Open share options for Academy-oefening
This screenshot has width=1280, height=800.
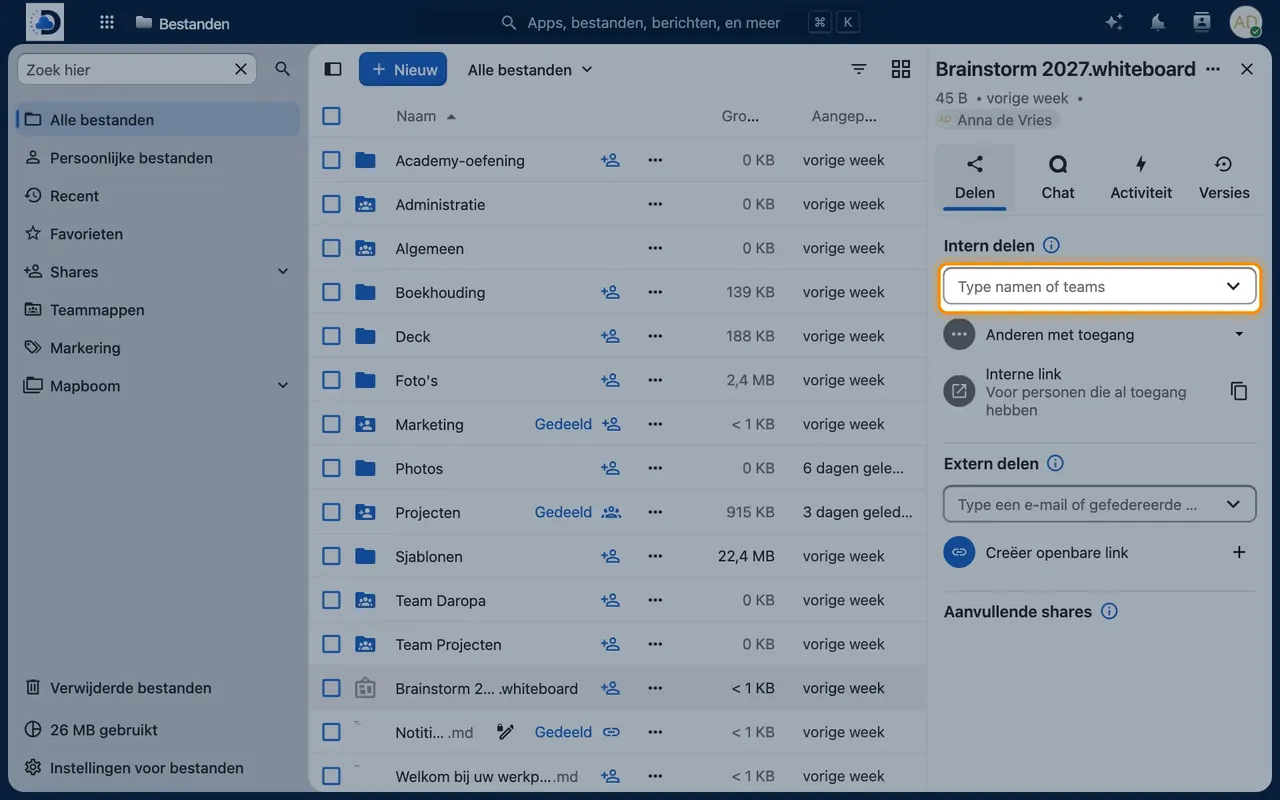tap(610, 160)
